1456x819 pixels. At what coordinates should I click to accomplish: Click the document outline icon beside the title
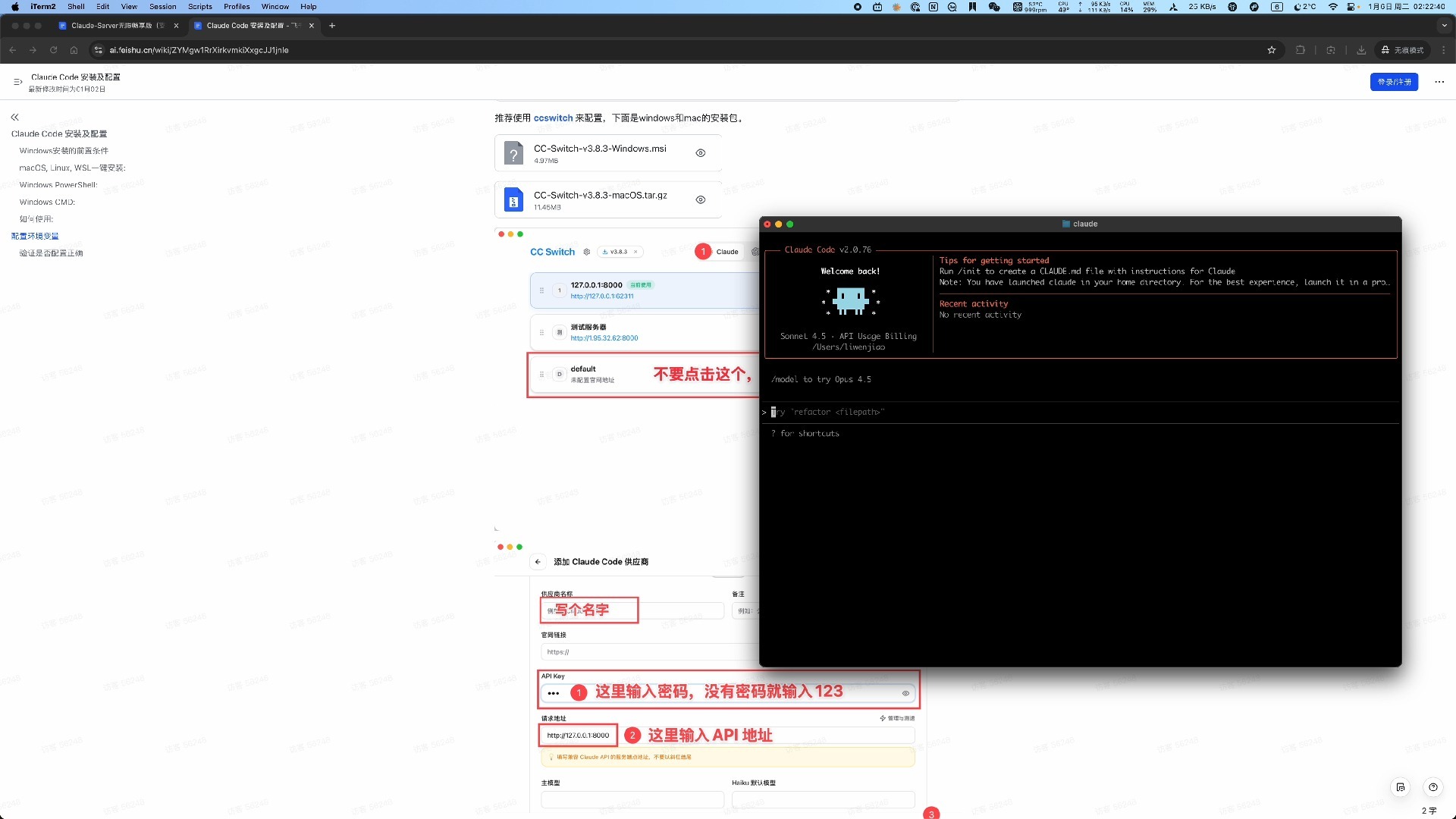point(17,82)
